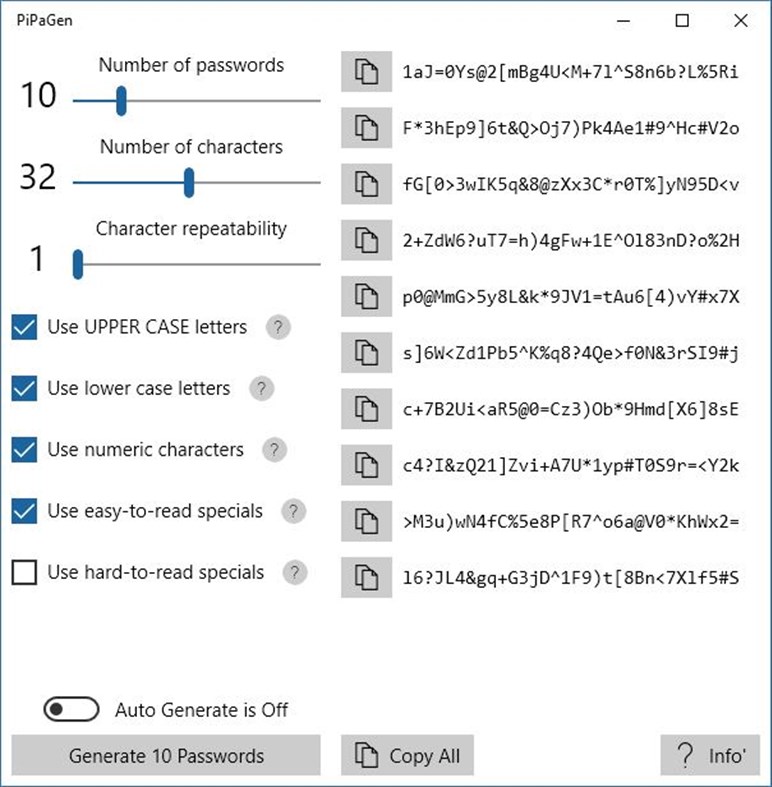
Task: Copy the password starting with fG[0>3wIK
Action: (366, 184)
